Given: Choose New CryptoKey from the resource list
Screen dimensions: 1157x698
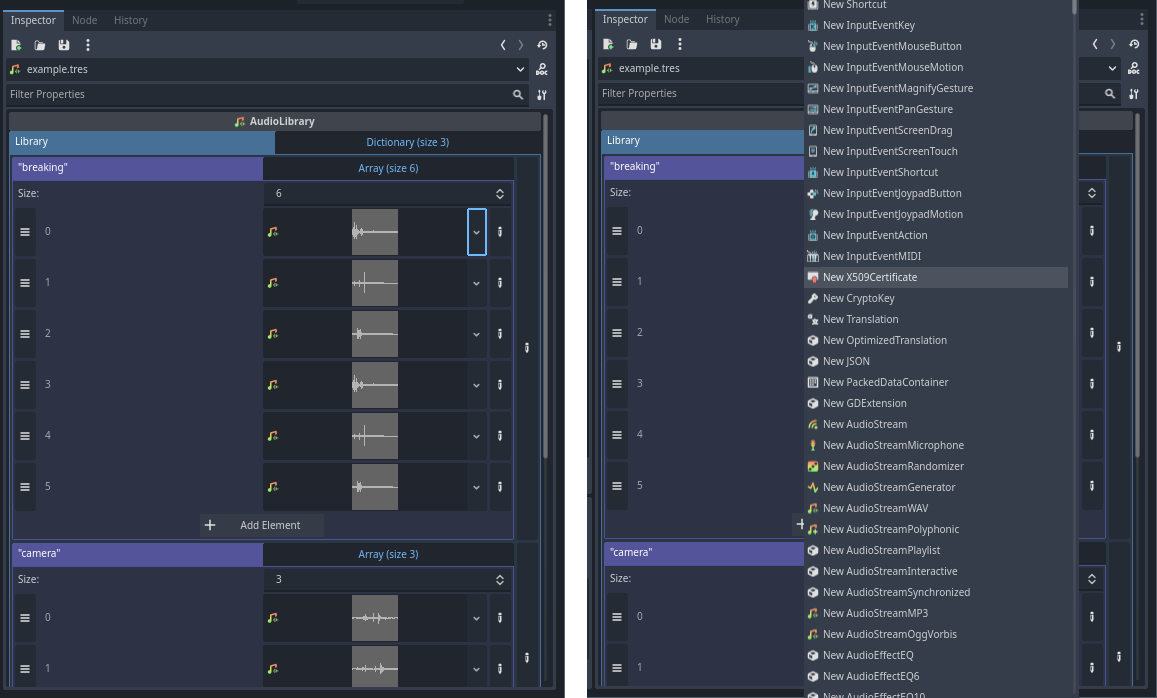Looking at the screenshot, I should pos(858,298).
